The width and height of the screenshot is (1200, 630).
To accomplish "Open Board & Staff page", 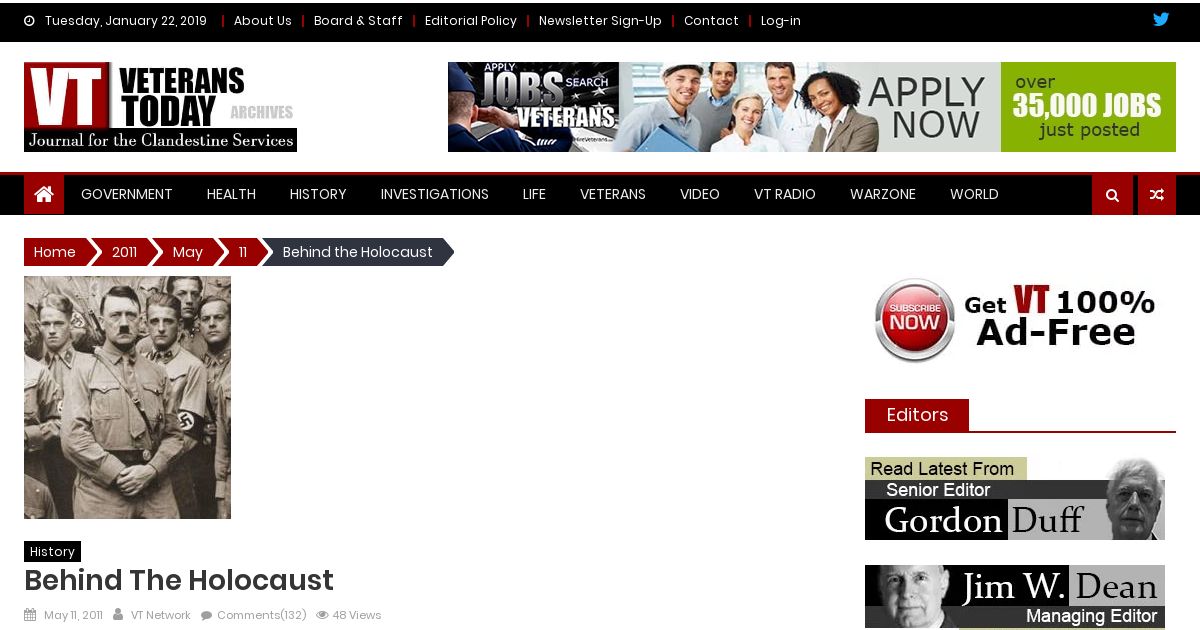I will tap(358, 21).
